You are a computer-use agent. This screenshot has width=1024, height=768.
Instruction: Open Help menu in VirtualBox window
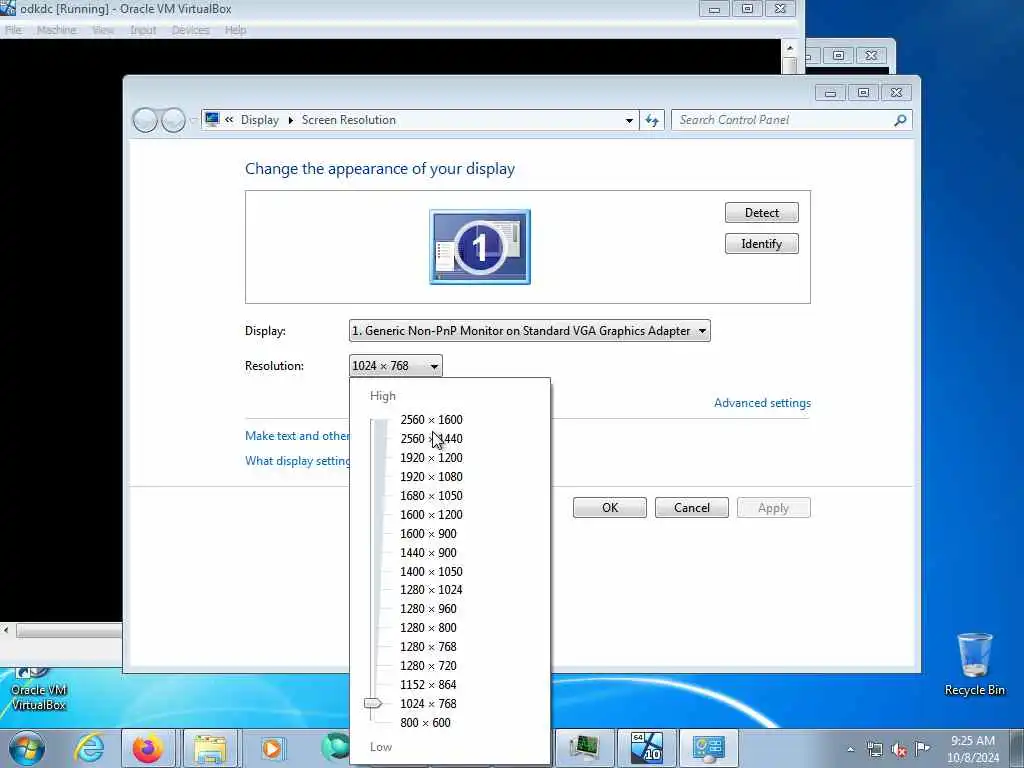coord(235,30)
